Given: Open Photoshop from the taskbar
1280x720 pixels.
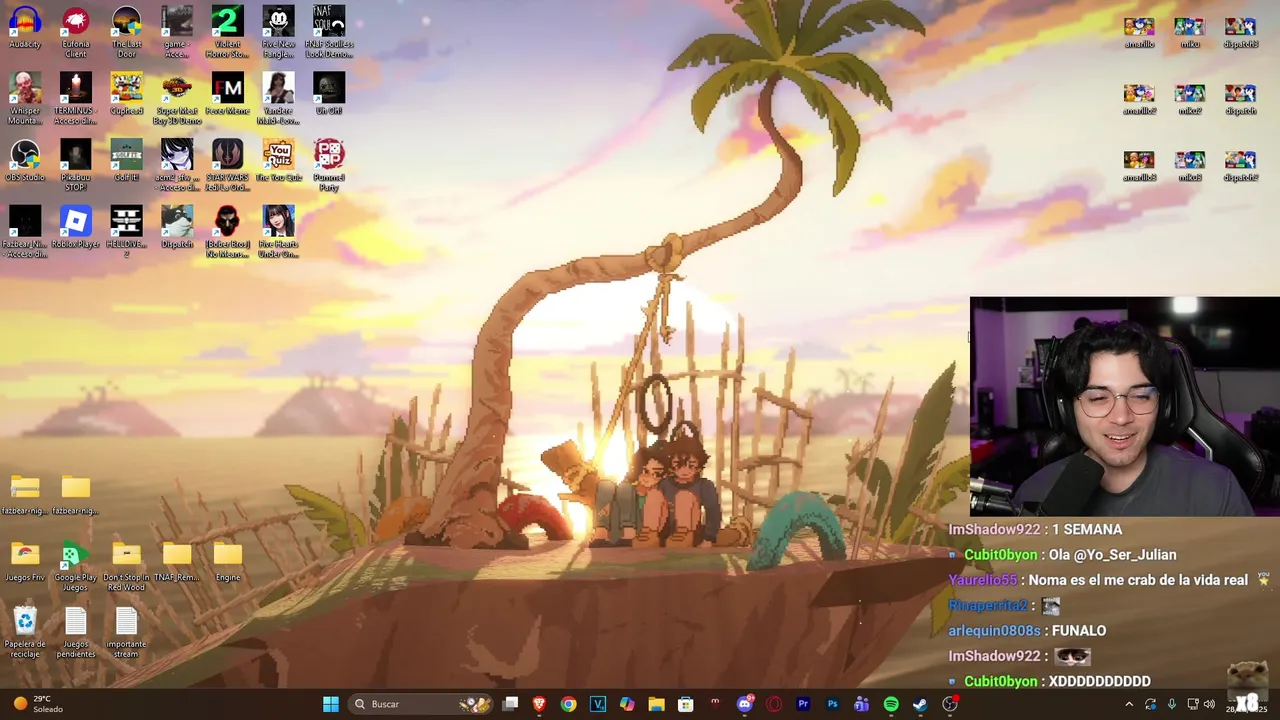Looking at the screenshot, I should (x=832, y=704).
